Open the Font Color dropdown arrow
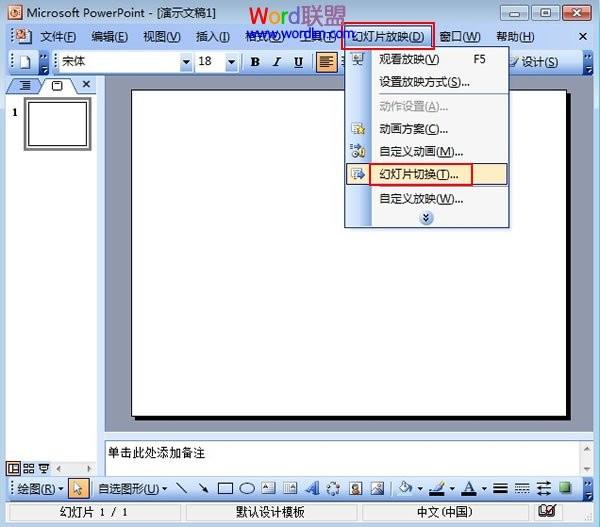This screenshot has height=527, width=600. coord(484,489)
